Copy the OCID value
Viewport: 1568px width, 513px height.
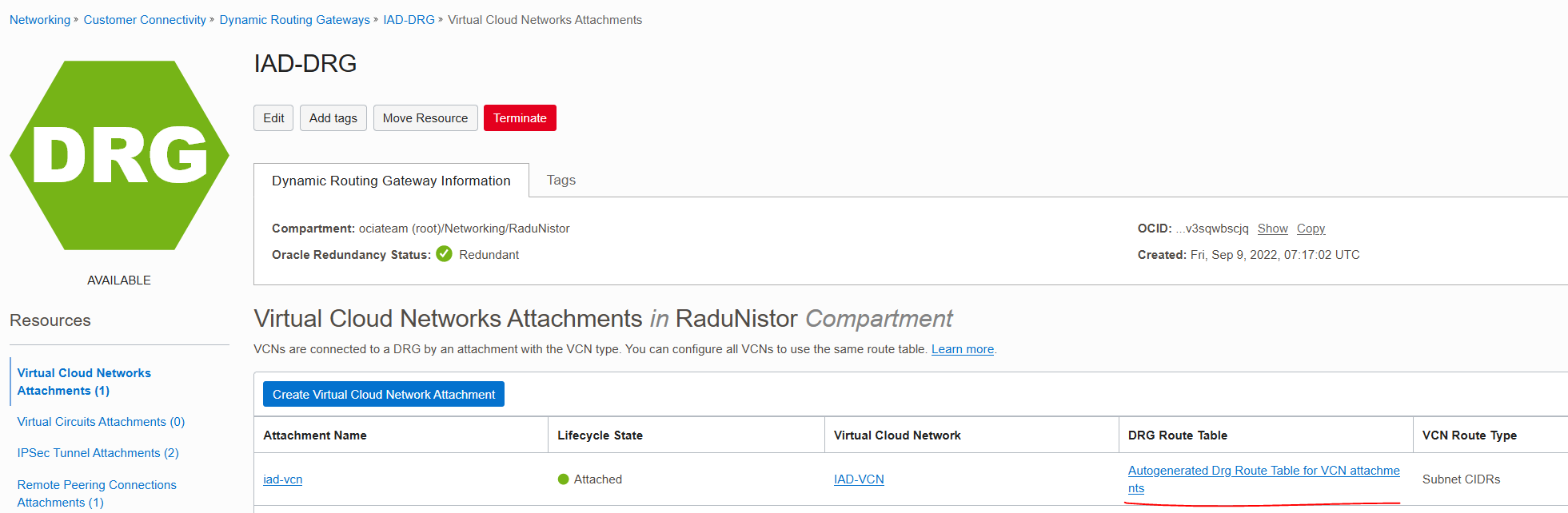tap(1311, 229)
